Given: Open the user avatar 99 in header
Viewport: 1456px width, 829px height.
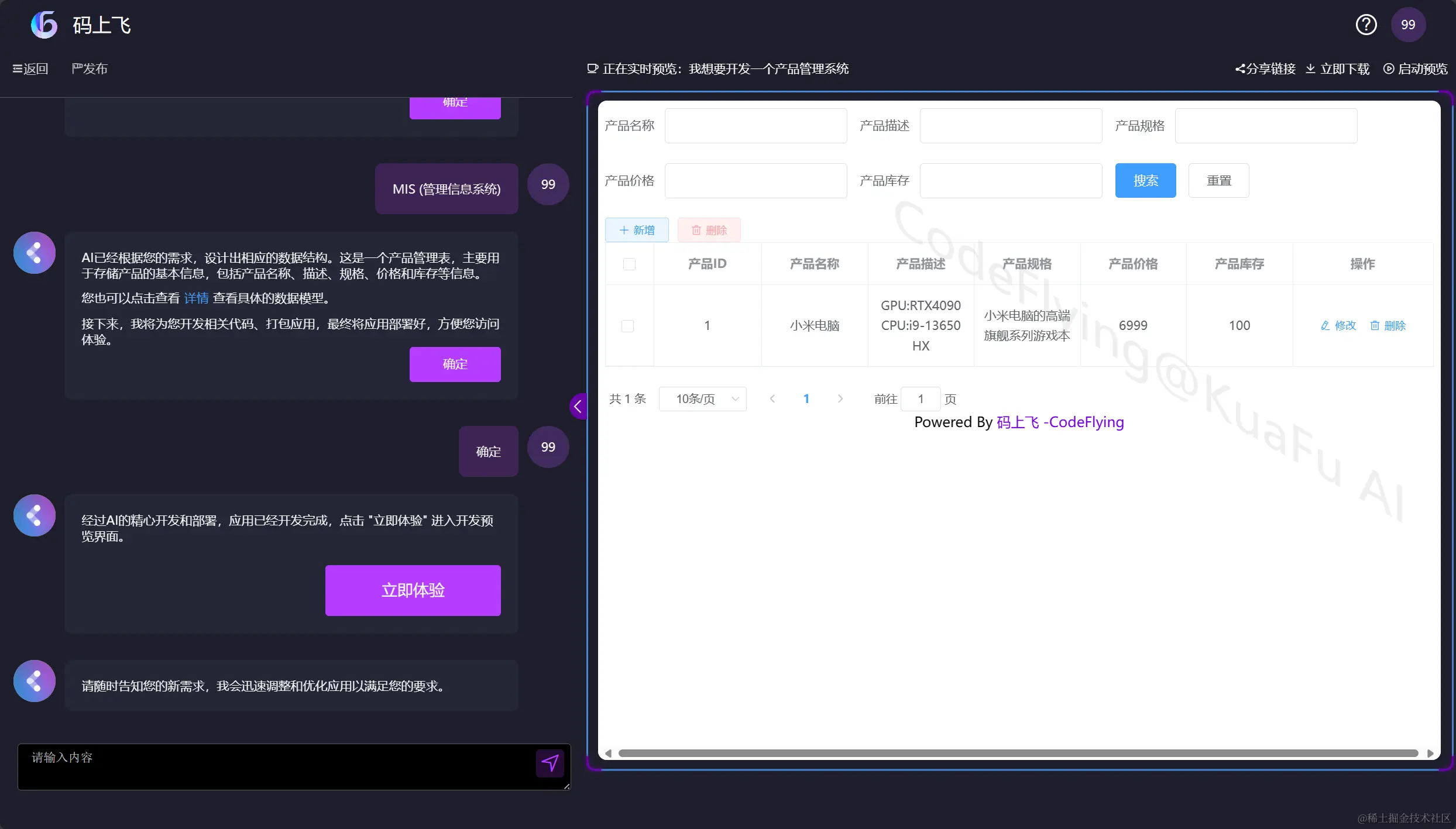Looking at the screenshot, I should [1408, 25].
